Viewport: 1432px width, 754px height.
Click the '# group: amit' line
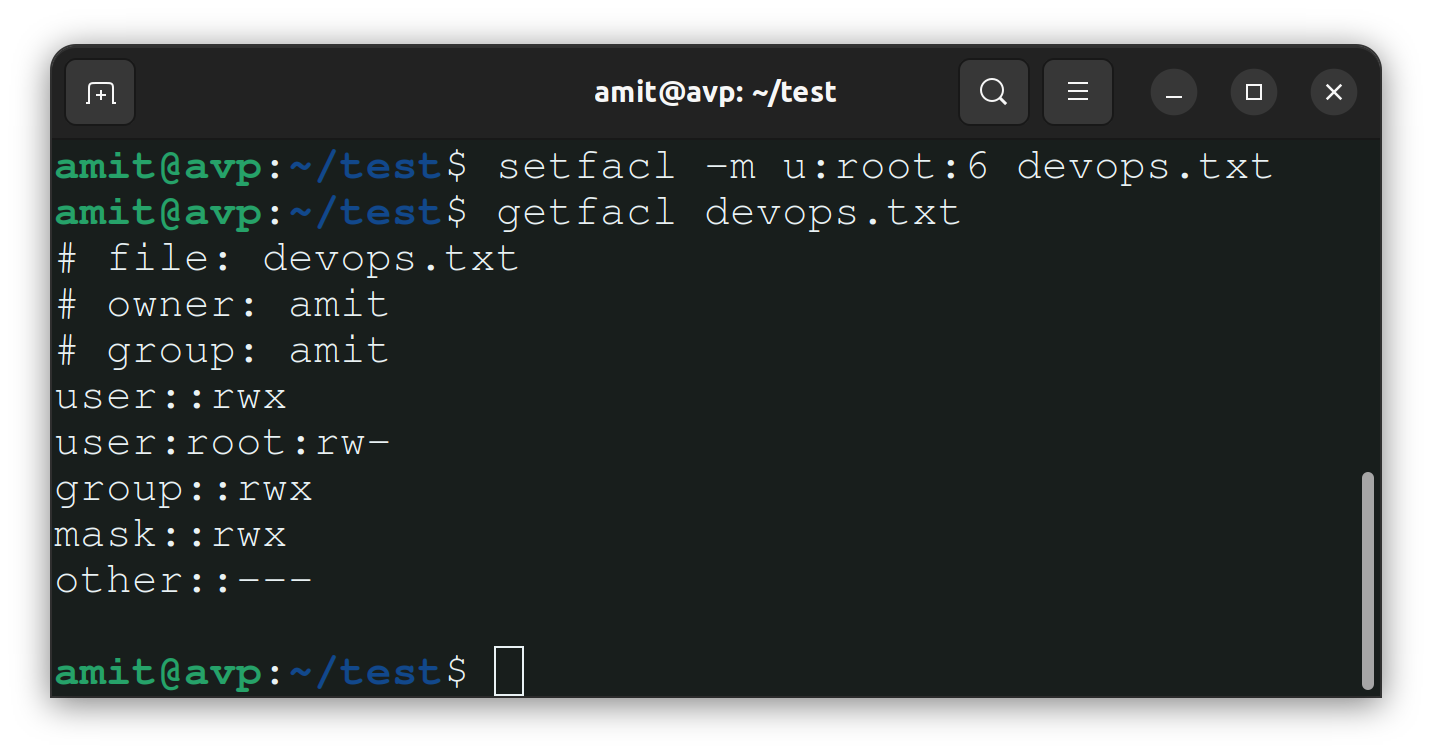click(x=222, y=351)
